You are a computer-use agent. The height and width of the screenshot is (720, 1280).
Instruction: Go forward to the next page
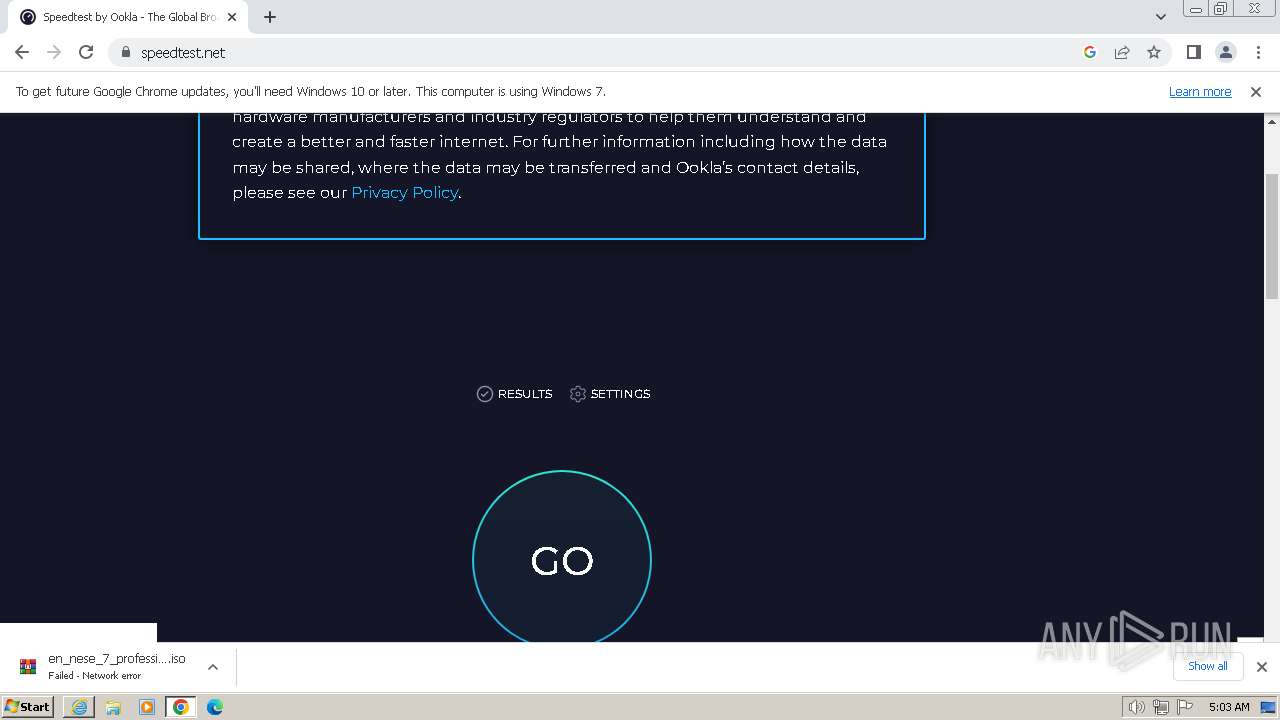click(54, 52)
